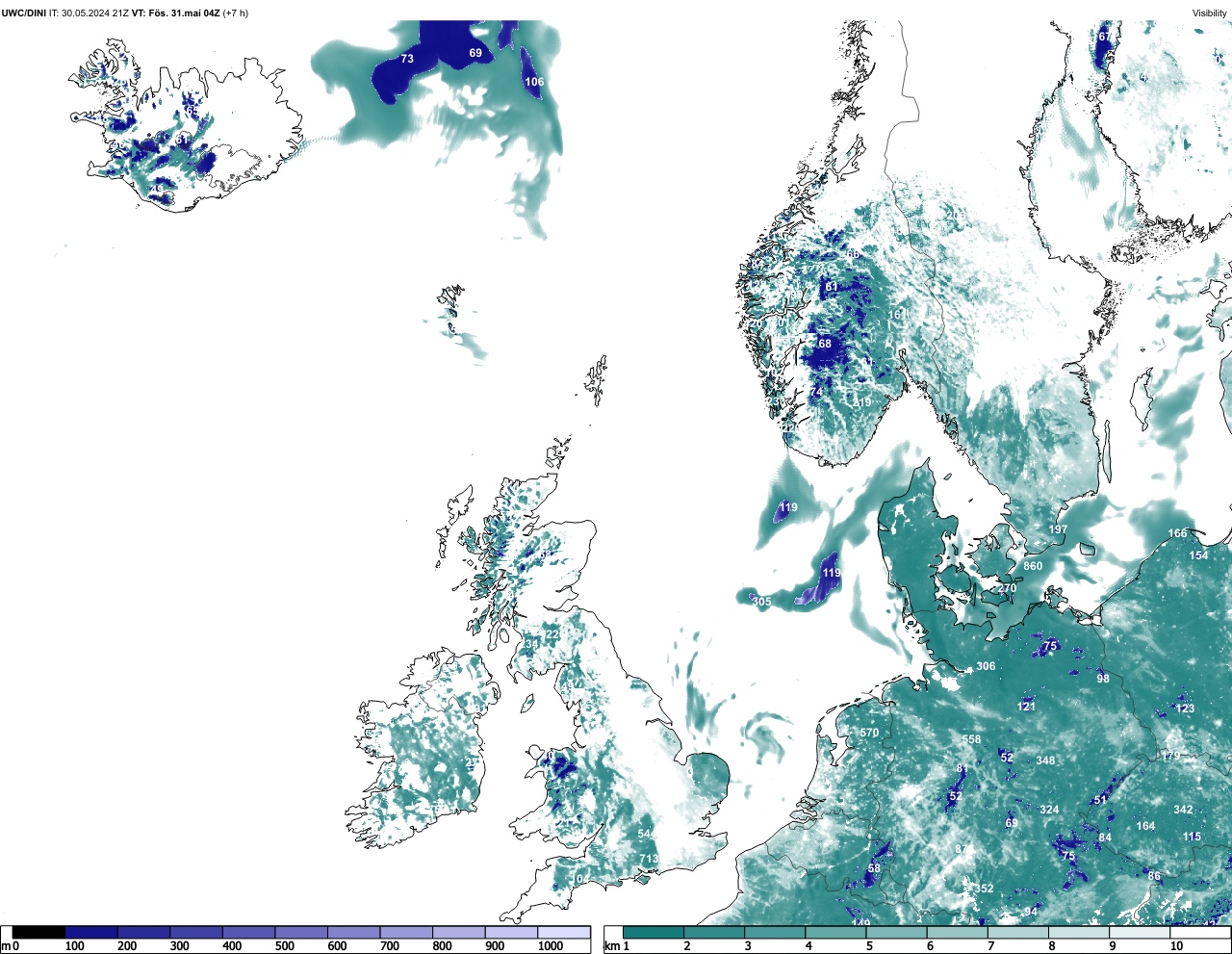
Task: Click the '84' visibility value on the map
Action: (x=1105, y=838)
